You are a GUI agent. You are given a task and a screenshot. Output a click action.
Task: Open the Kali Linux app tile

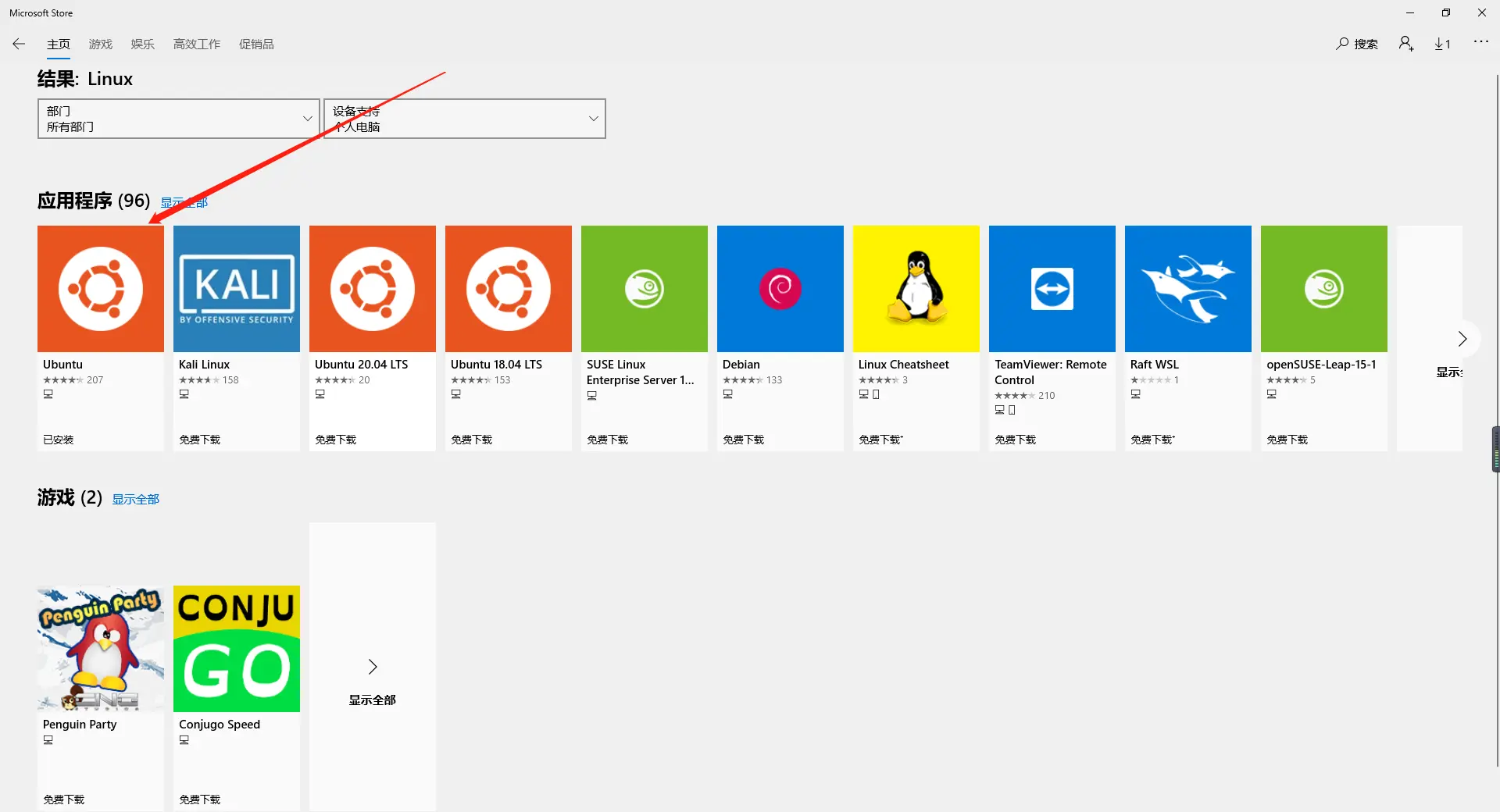(237, 289)
